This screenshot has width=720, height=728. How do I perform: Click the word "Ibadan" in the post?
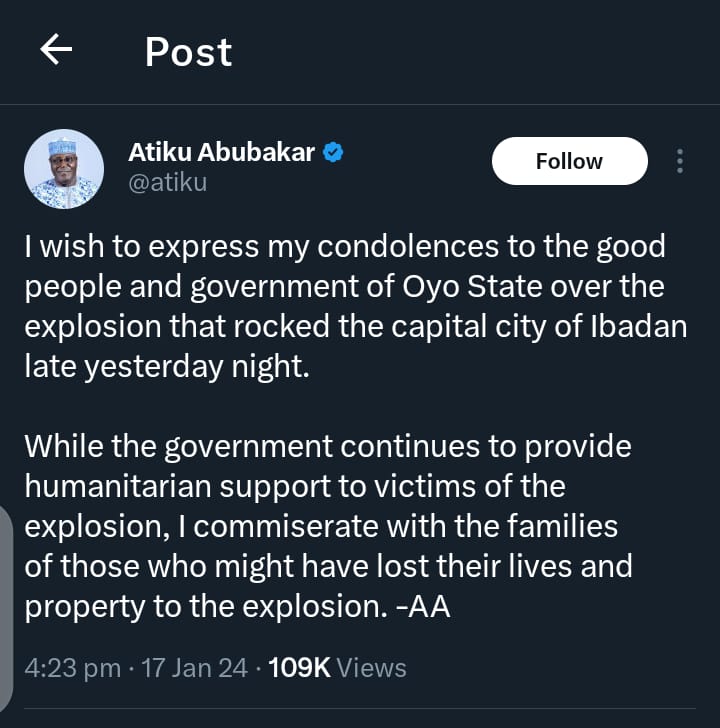pyautogui.click(x=636, y=326)
